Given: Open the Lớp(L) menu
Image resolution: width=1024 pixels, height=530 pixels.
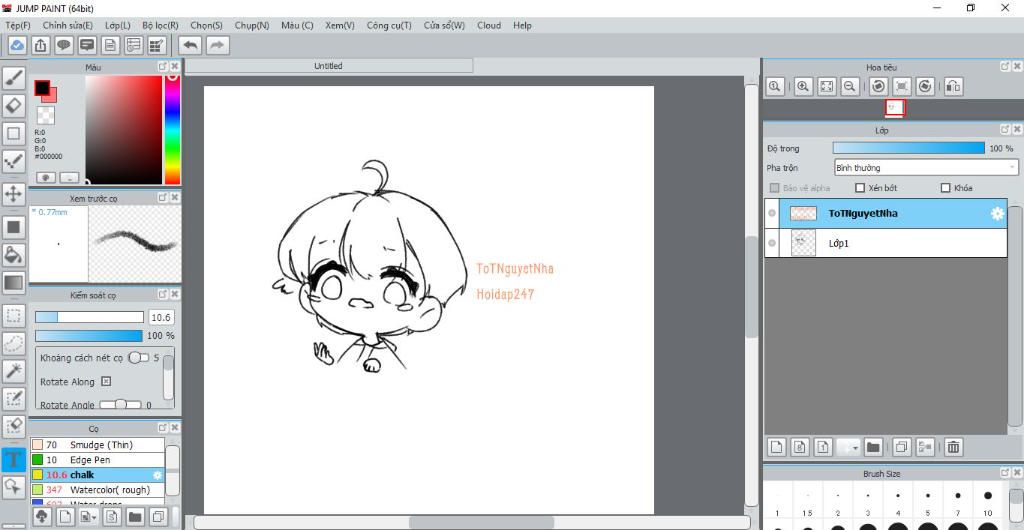Looking at the screenshot, I should click(118, 25).
